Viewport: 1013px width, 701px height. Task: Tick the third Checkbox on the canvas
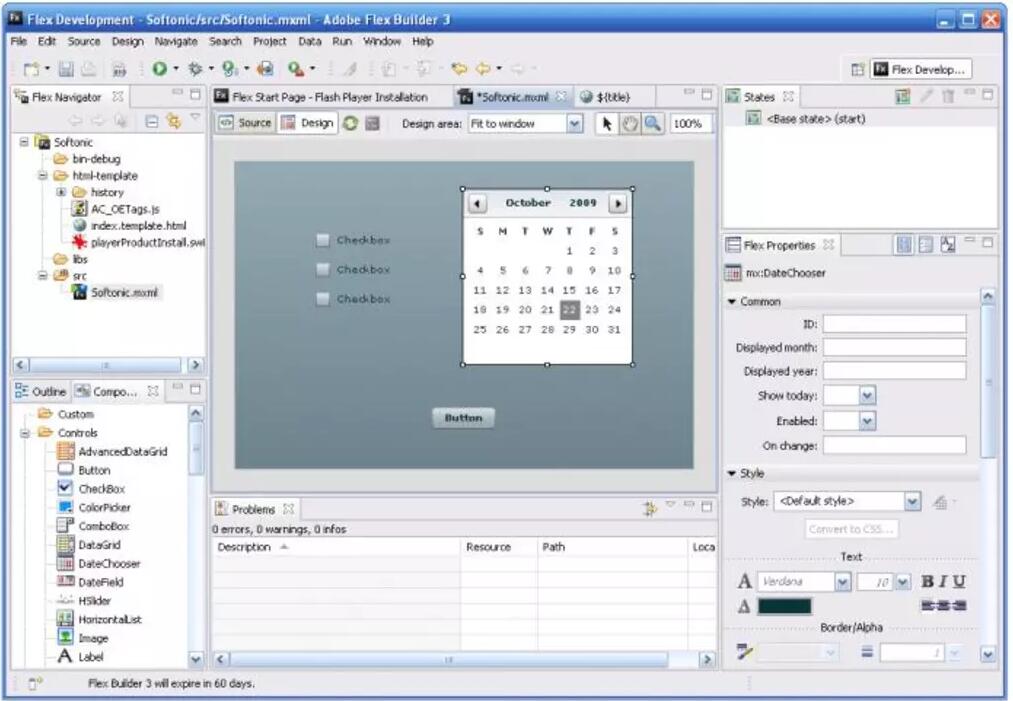322,299
